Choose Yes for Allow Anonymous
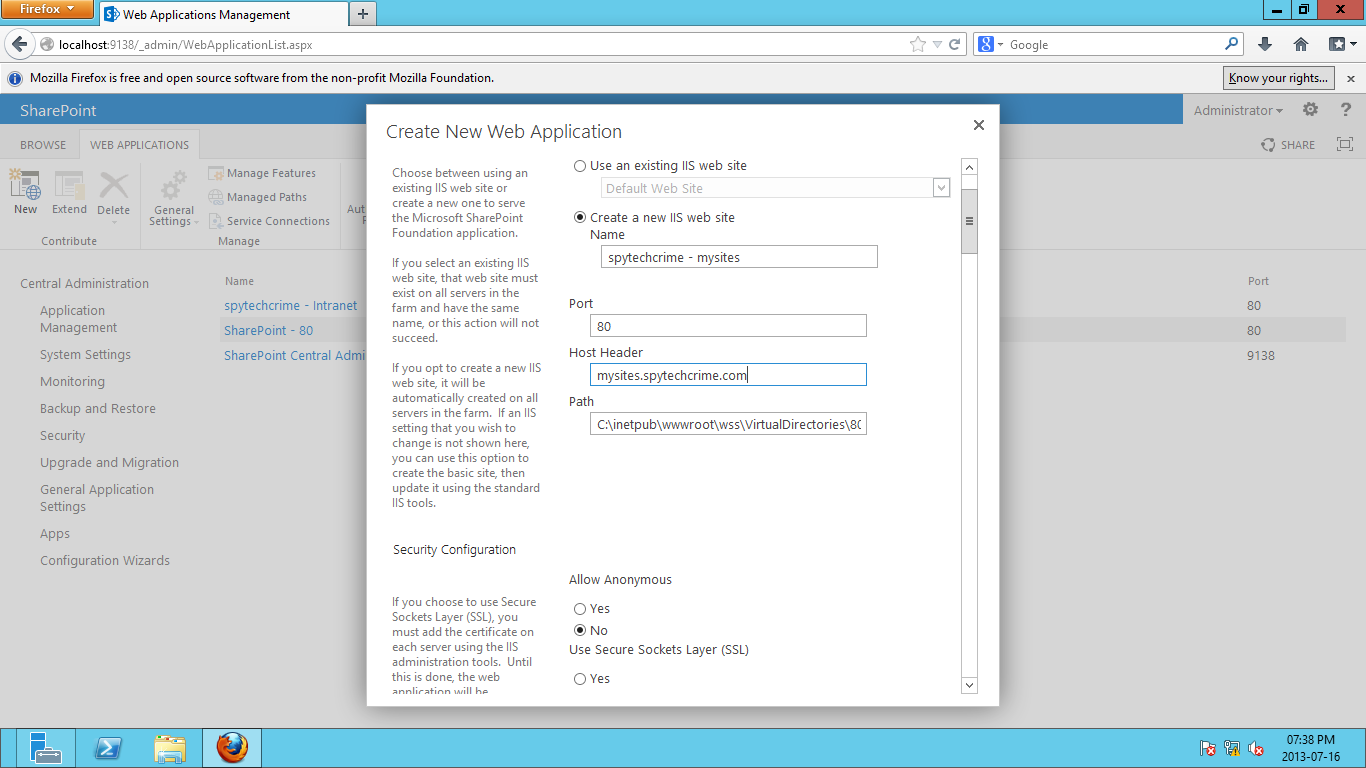Image resolution: width=1366 pixels, height=768 pixels. (580, 609)
